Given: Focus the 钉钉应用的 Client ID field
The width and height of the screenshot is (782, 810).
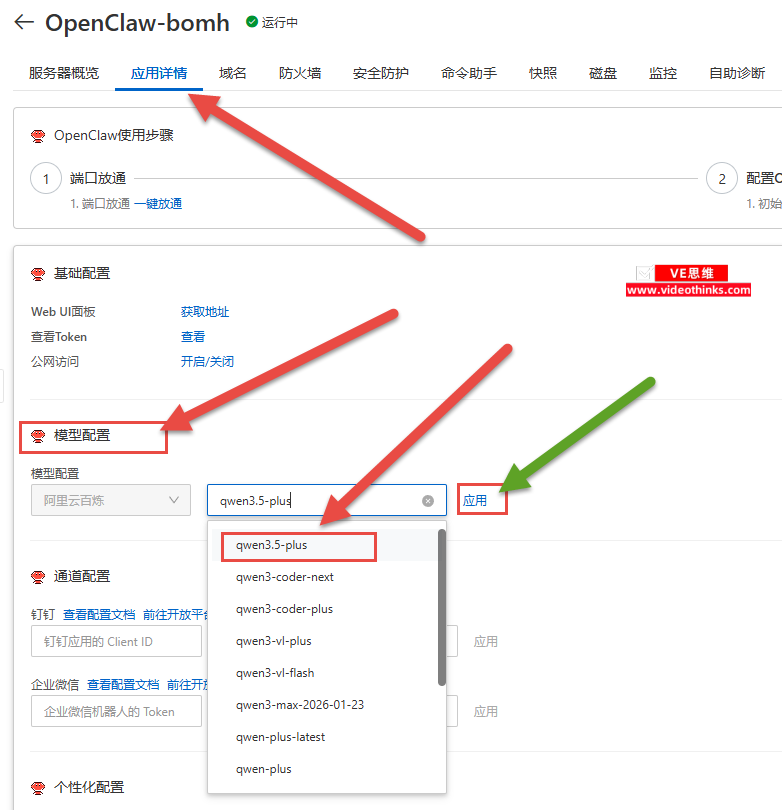Looking at the screenshot, I should [x=115, y=641].
